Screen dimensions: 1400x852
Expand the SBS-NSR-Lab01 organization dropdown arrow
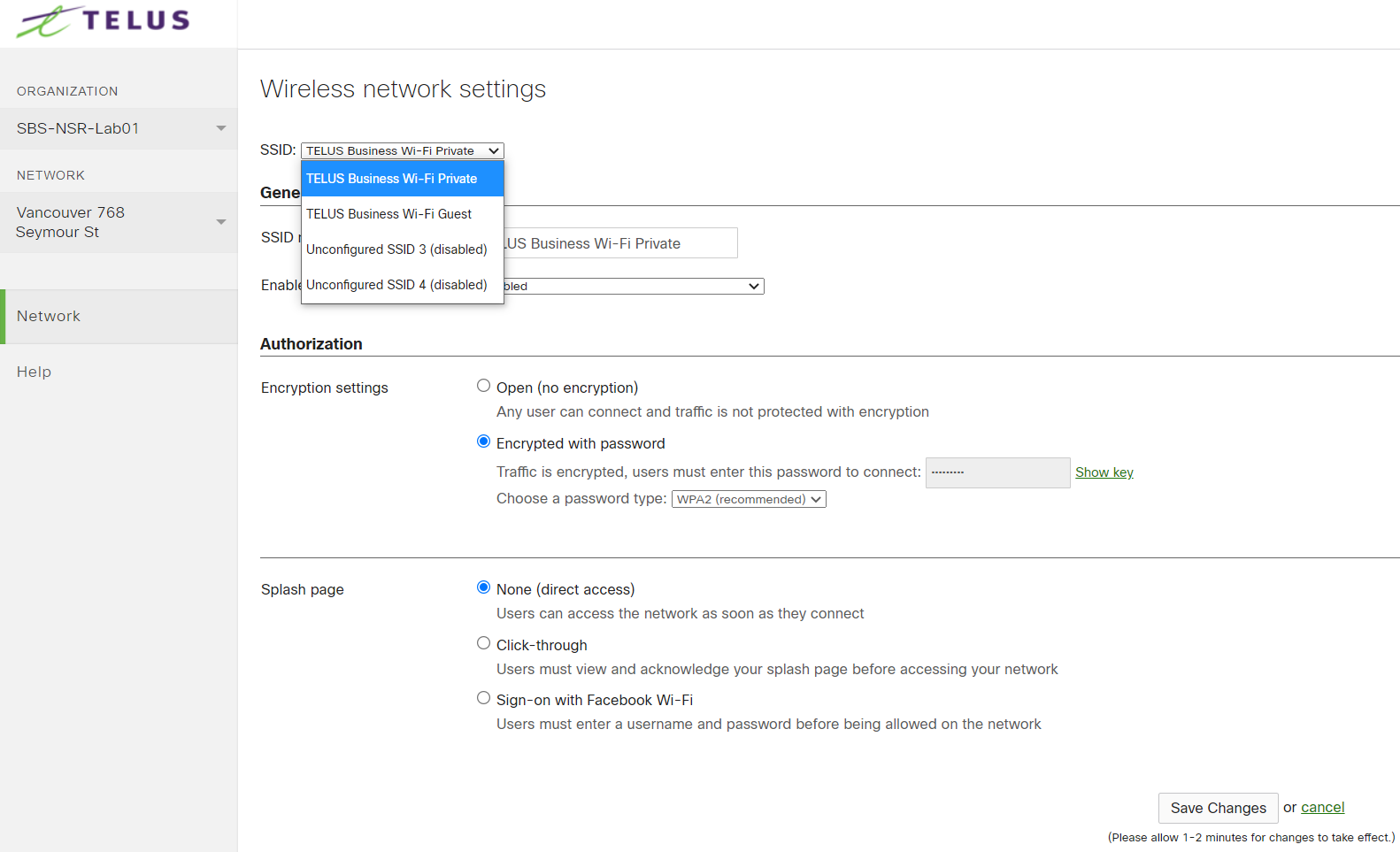[220, 128]
